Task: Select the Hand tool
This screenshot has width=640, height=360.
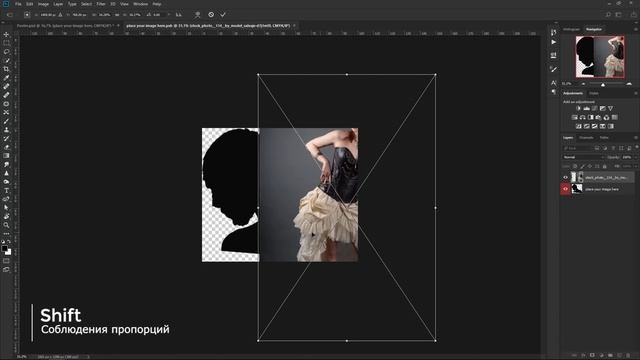Action: [x=6, y=216]
